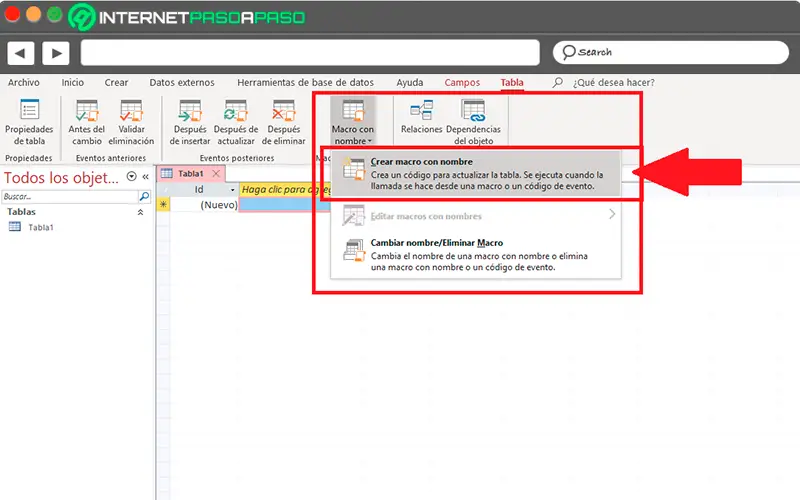Open Dependencias del objeto
Viewport: 800px width, 500px height.
point(473,122)
